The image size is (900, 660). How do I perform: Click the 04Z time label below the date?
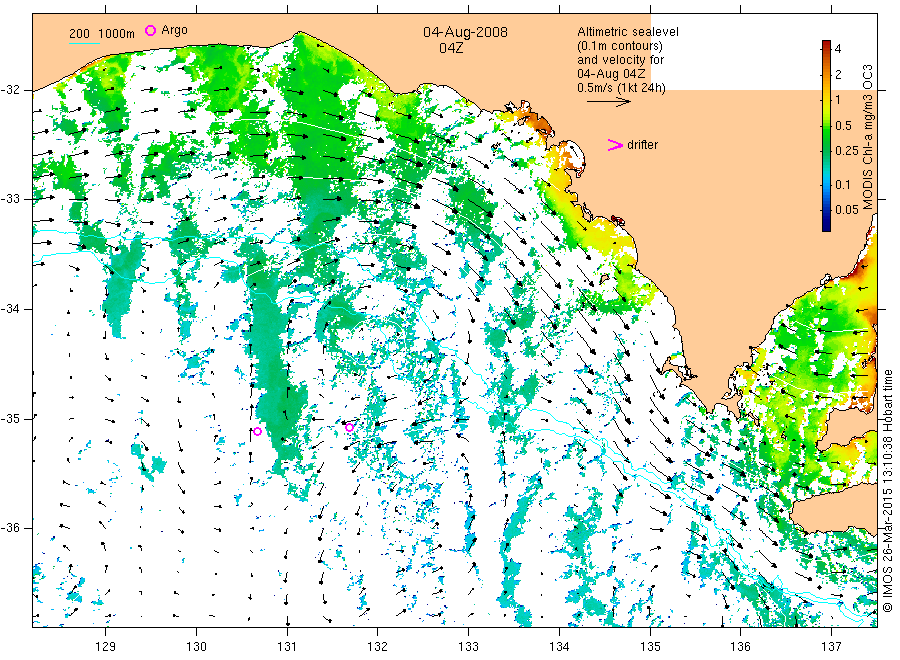pos(450,47)
